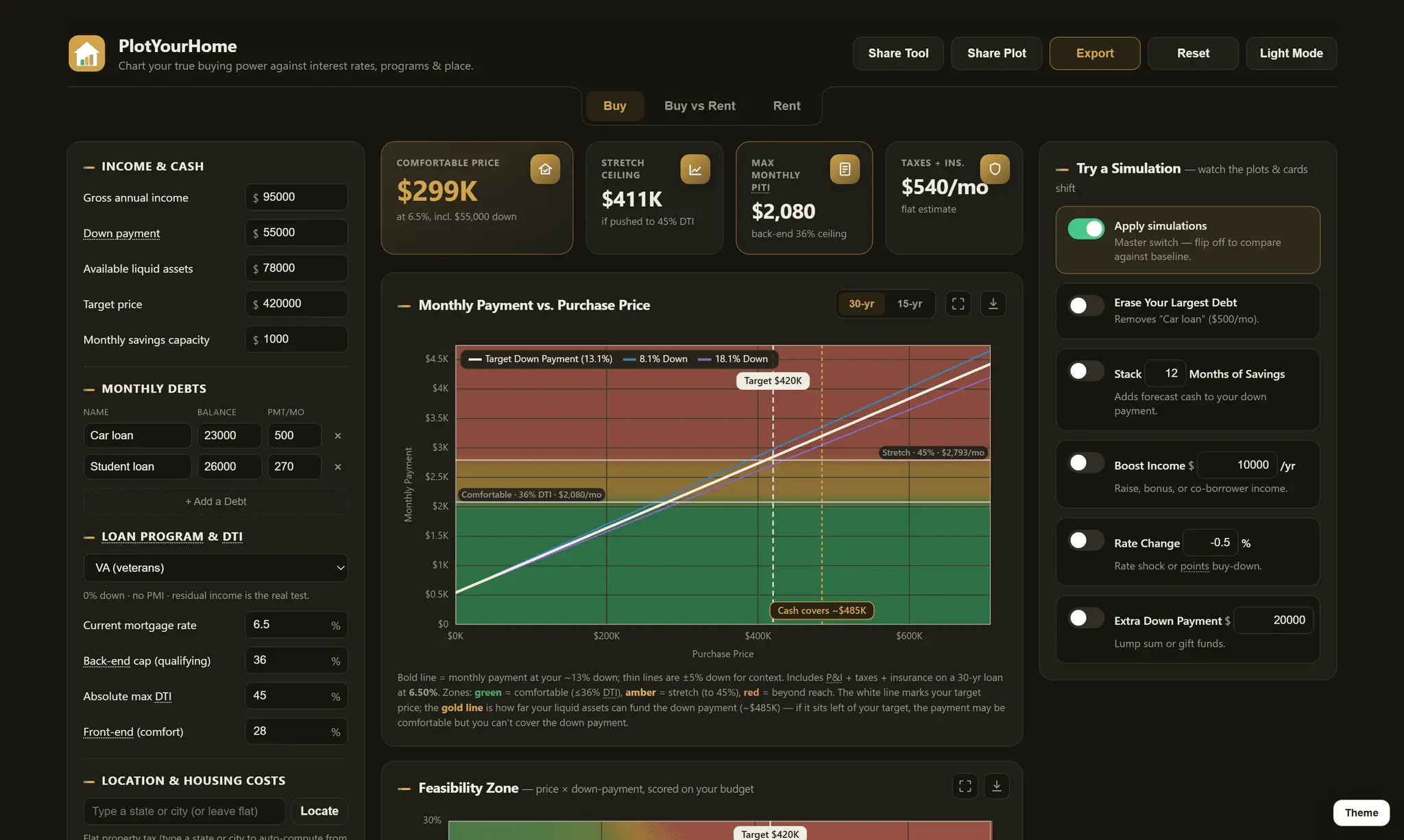
Task: Click the Export button
Action: [x=1095, y=53]
